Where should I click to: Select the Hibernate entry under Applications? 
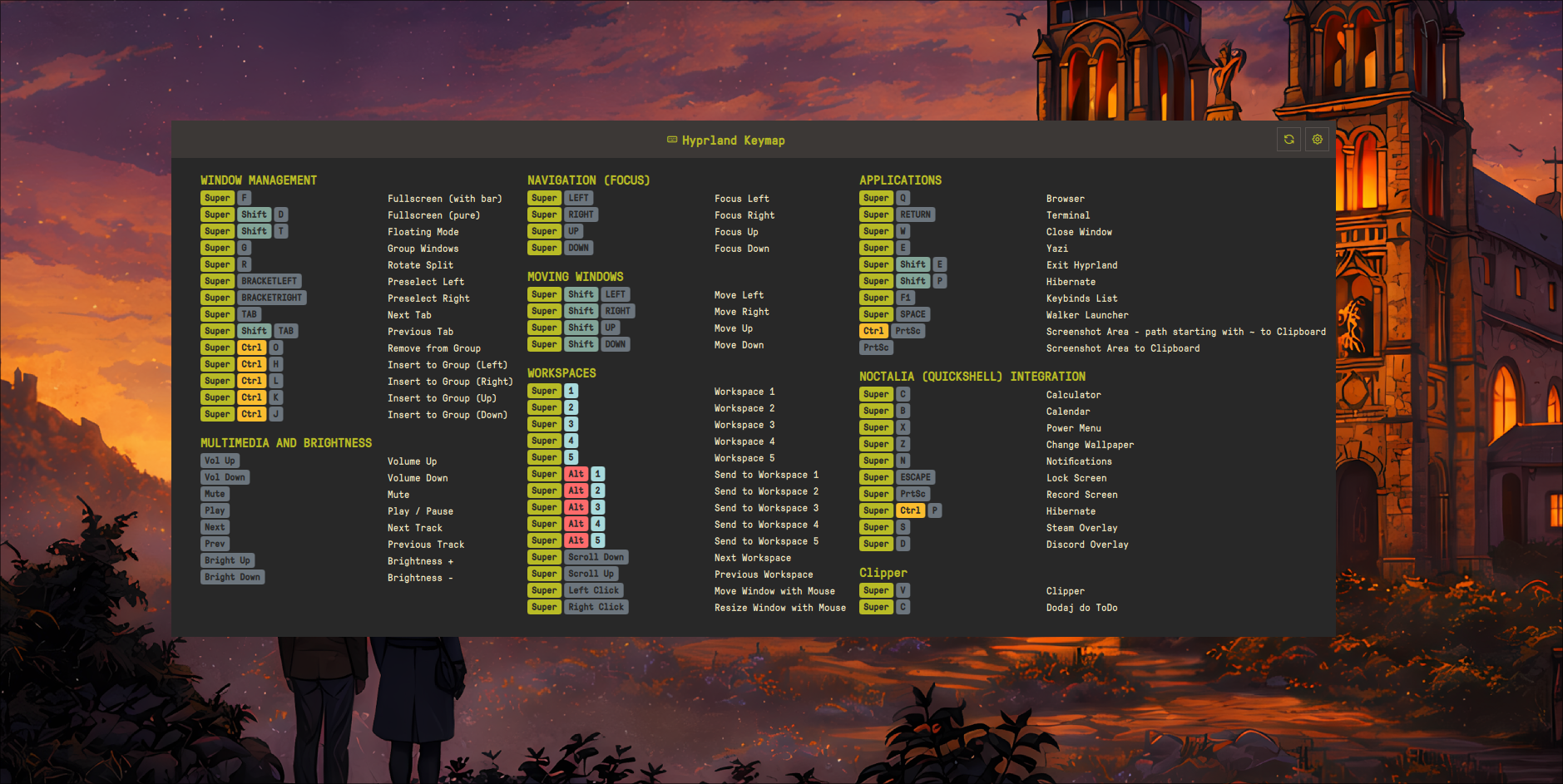1072,281
